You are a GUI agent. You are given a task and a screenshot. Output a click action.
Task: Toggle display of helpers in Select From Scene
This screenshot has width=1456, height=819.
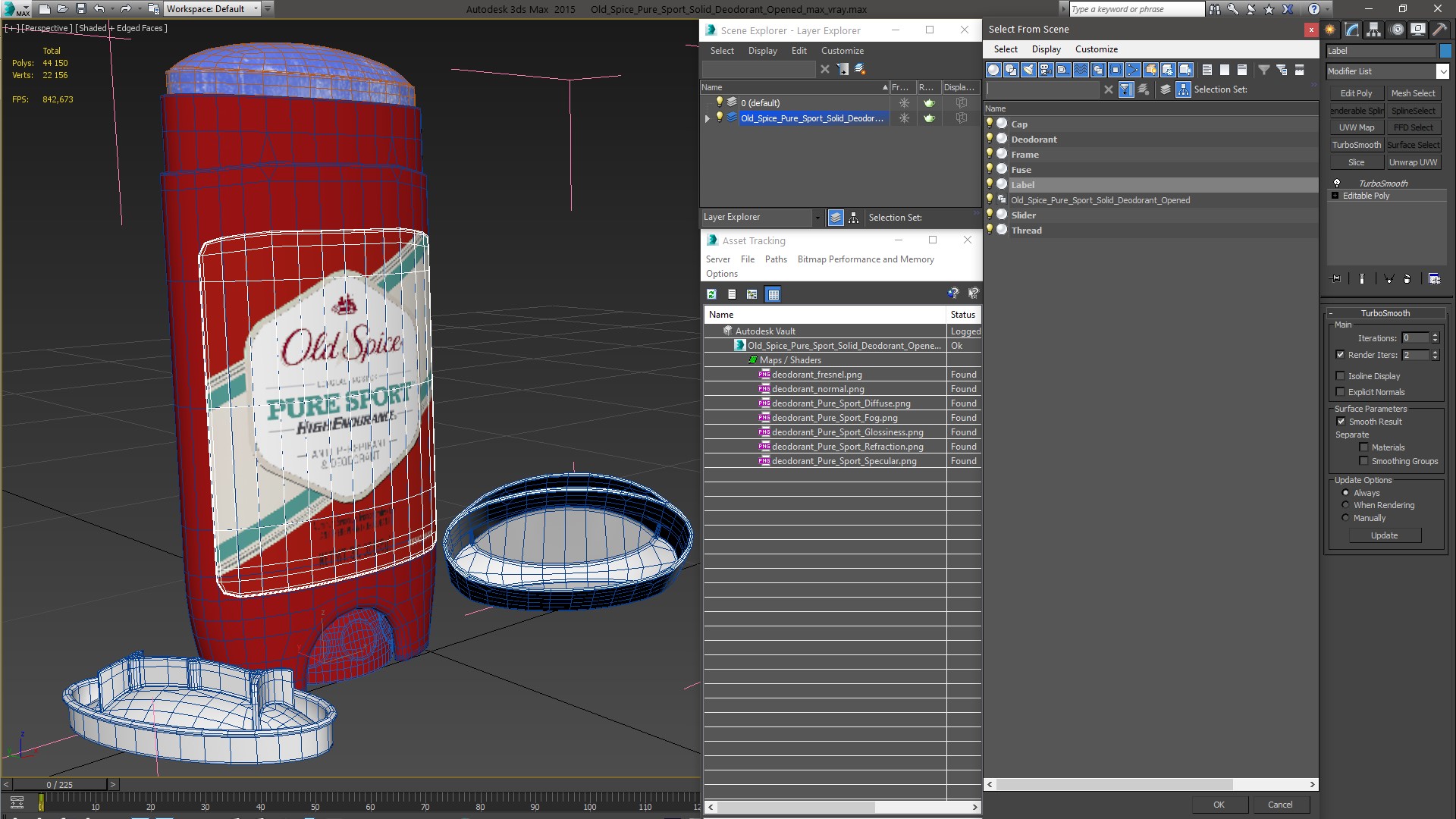pos(1063,70)
